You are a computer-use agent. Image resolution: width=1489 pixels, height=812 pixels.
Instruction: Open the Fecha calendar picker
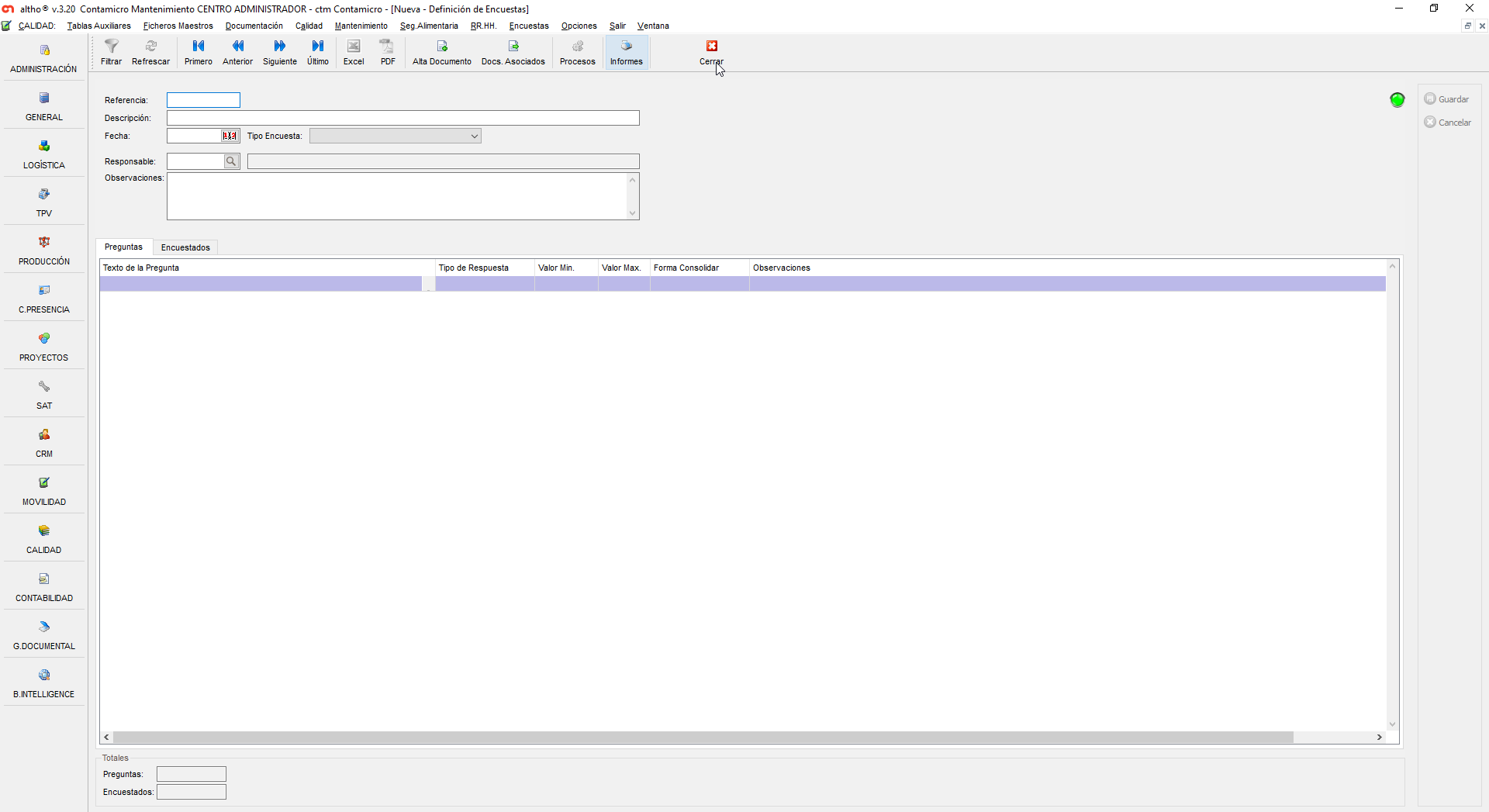(x=230, y=136)
